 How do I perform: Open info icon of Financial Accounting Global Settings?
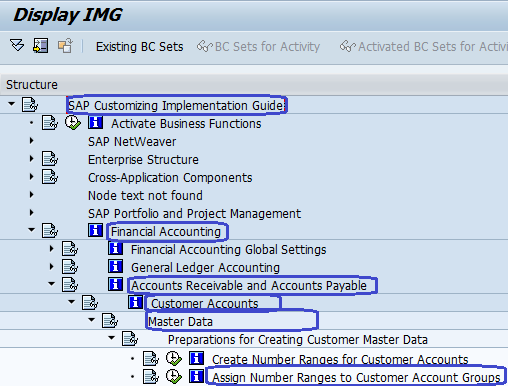115,248
